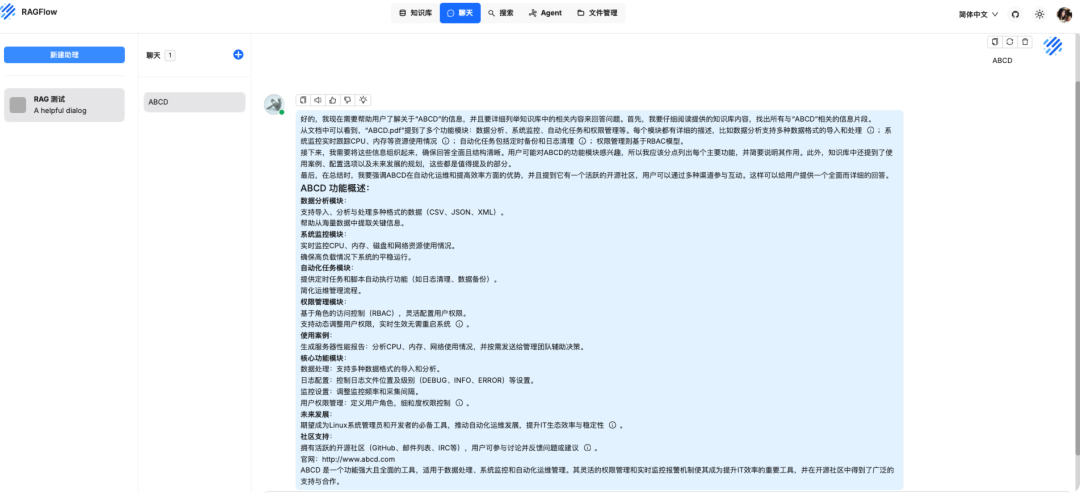Viewport: 1080px width, 493px height.
Task: Create a new chat with the blue plus icon
Action: 238,54
